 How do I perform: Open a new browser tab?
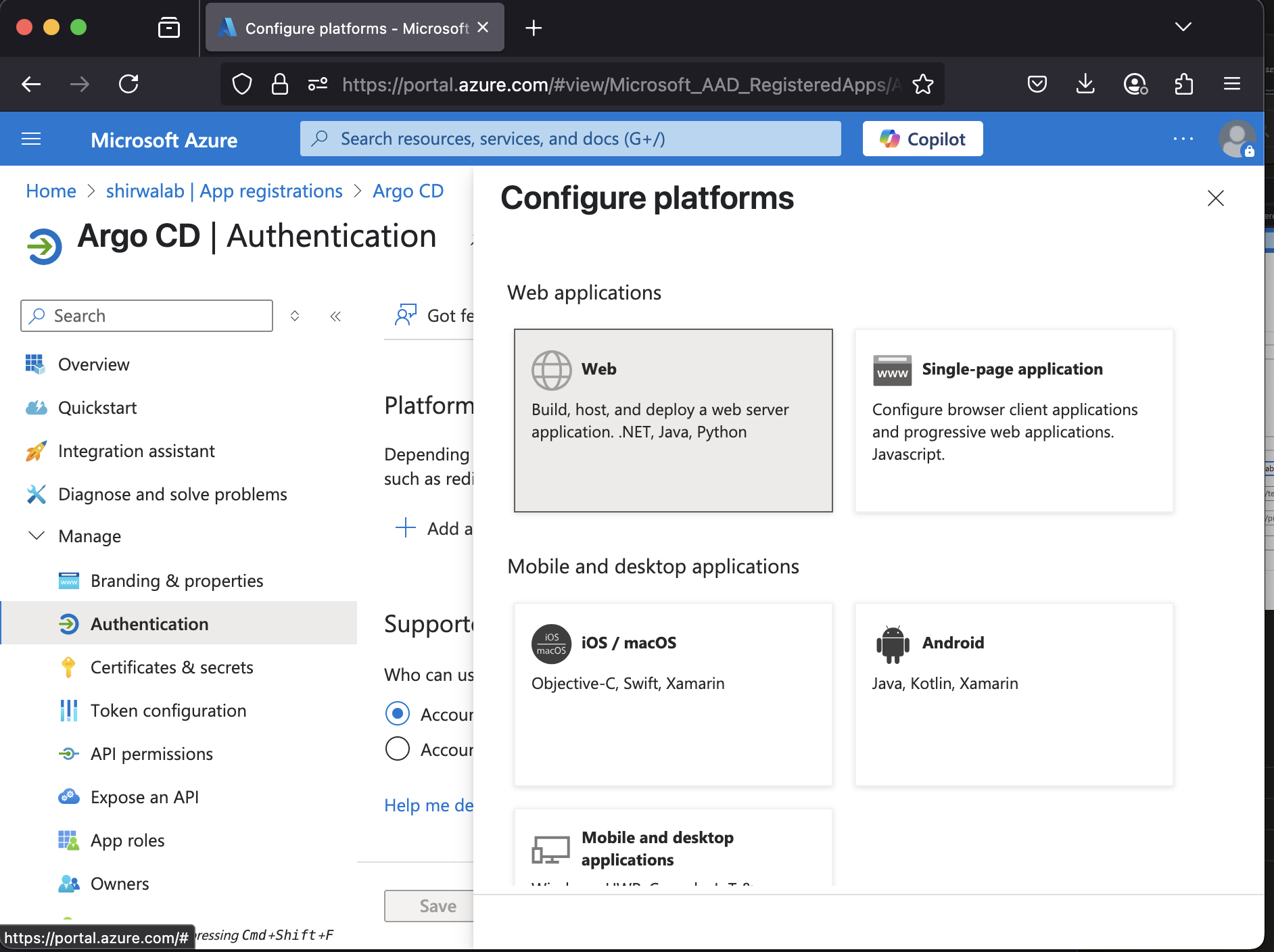tap(534, 28)
